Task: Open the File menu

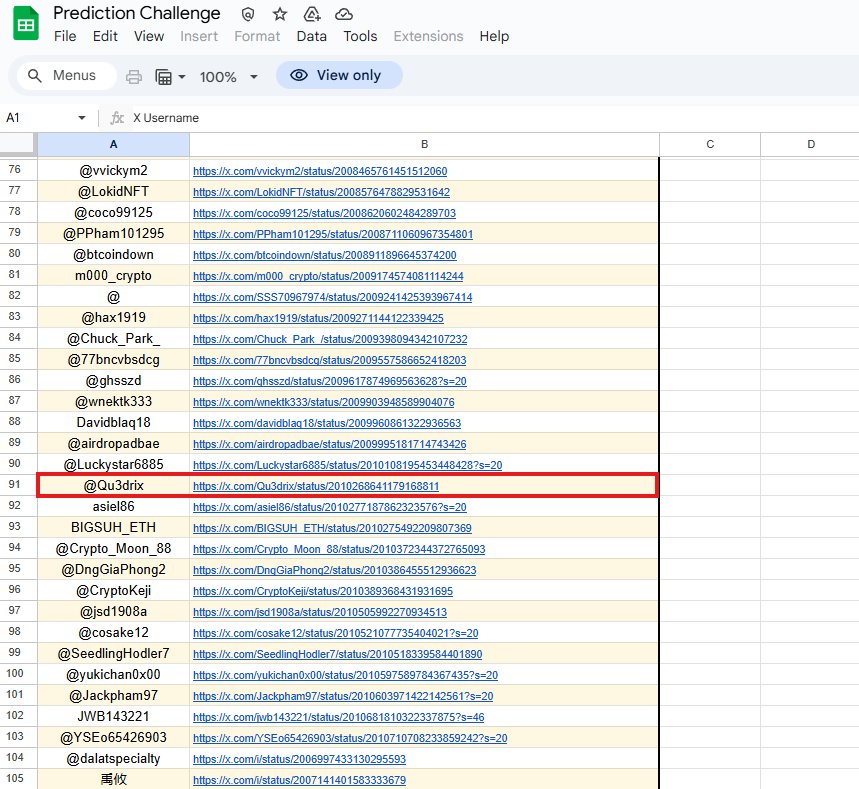Action: pos(65,36)
